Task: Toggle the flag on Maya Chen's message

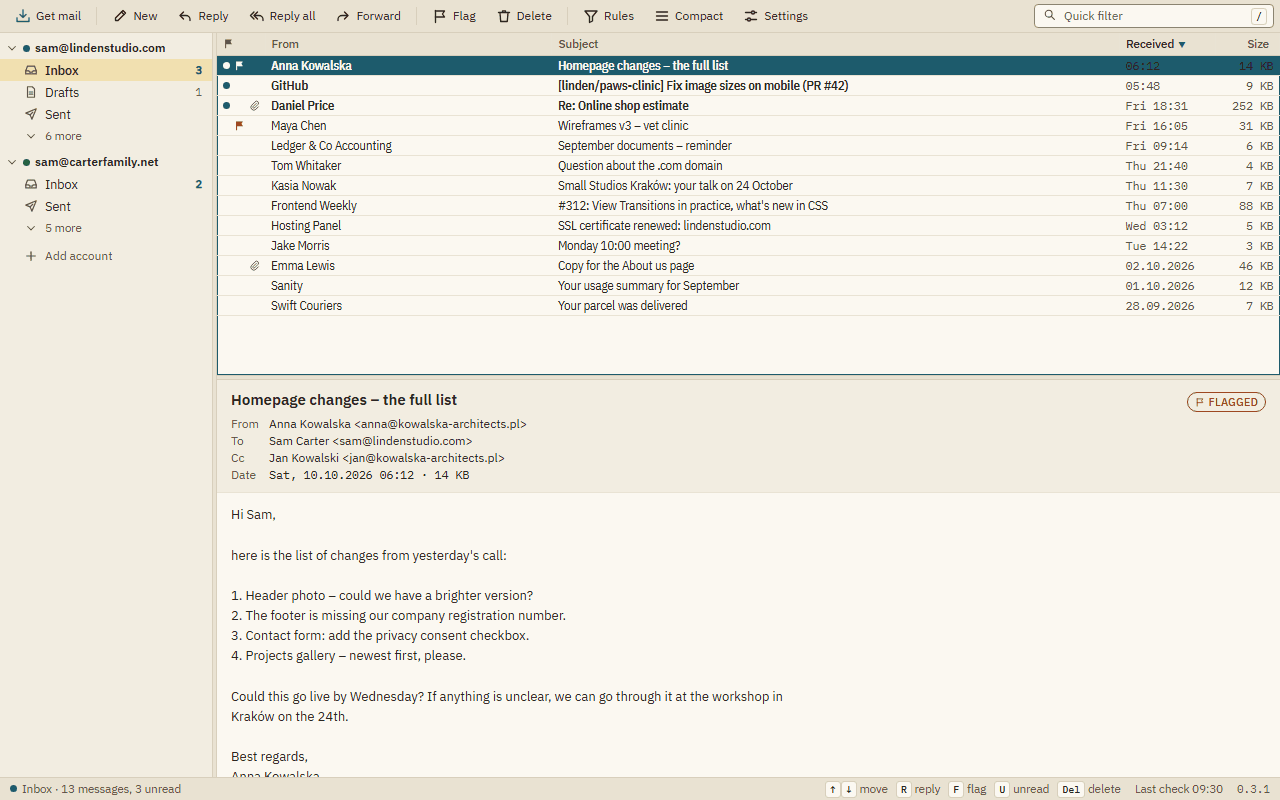Action: coord(239,126)
